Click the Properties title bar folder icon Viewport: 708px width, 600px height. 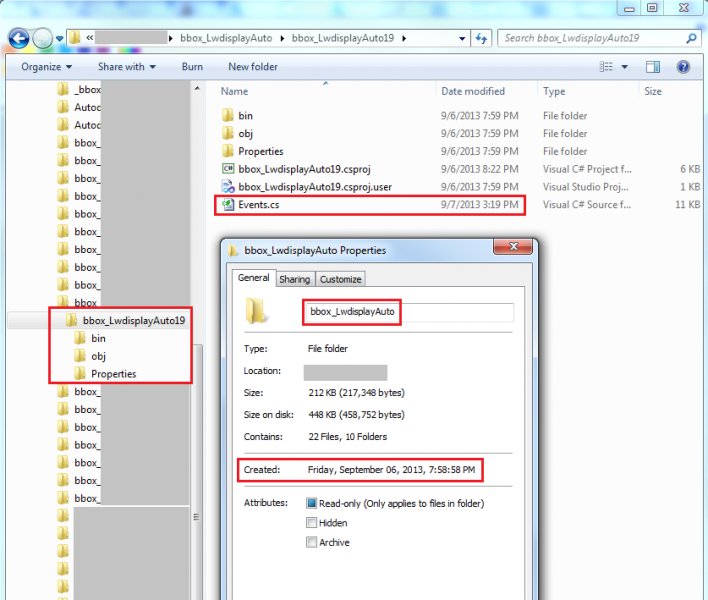click(233, 251)
